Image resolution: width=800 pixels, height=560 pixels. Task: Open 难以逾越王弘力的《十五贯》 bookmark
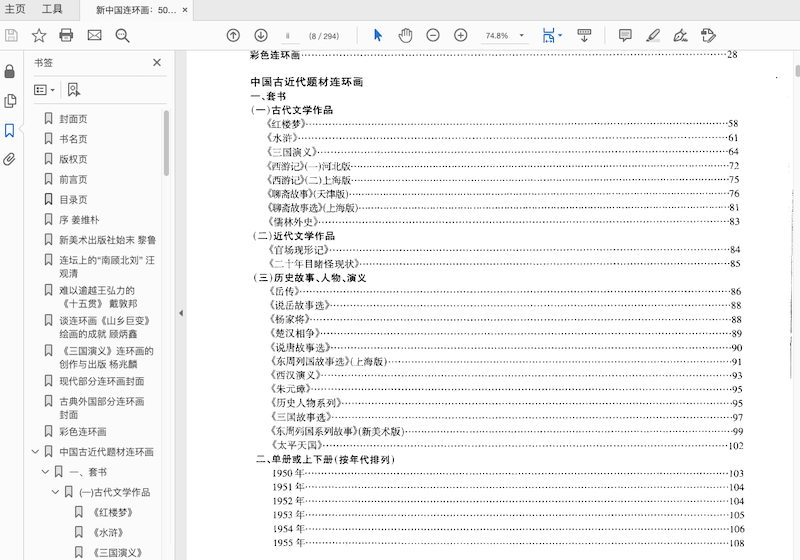pyautogui.click(x=98, y=297)
